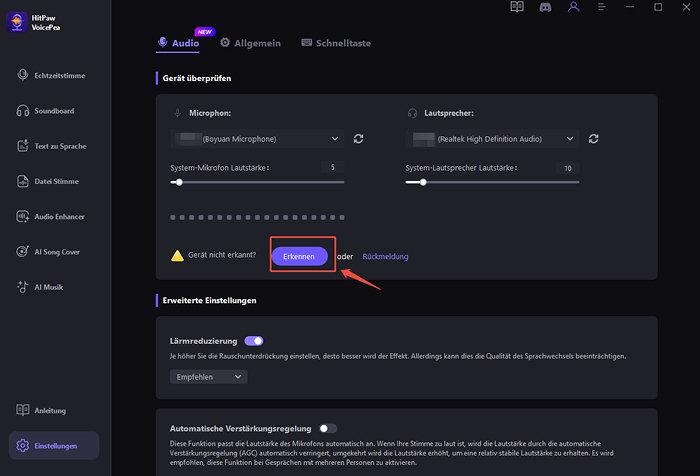Switch to the Audio tab

(x=178, y=43)
